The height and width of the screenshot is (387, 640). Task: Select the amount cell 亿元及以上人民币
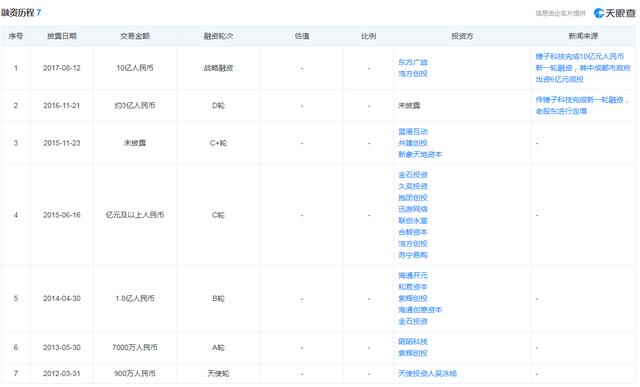[x=135, y=215]
